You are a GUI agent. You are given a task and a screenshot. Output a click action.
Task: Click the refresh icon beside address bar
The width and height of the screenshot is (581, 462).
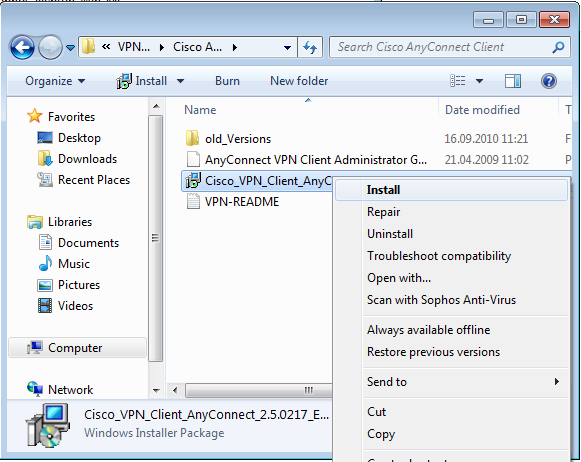pos(310,47)
